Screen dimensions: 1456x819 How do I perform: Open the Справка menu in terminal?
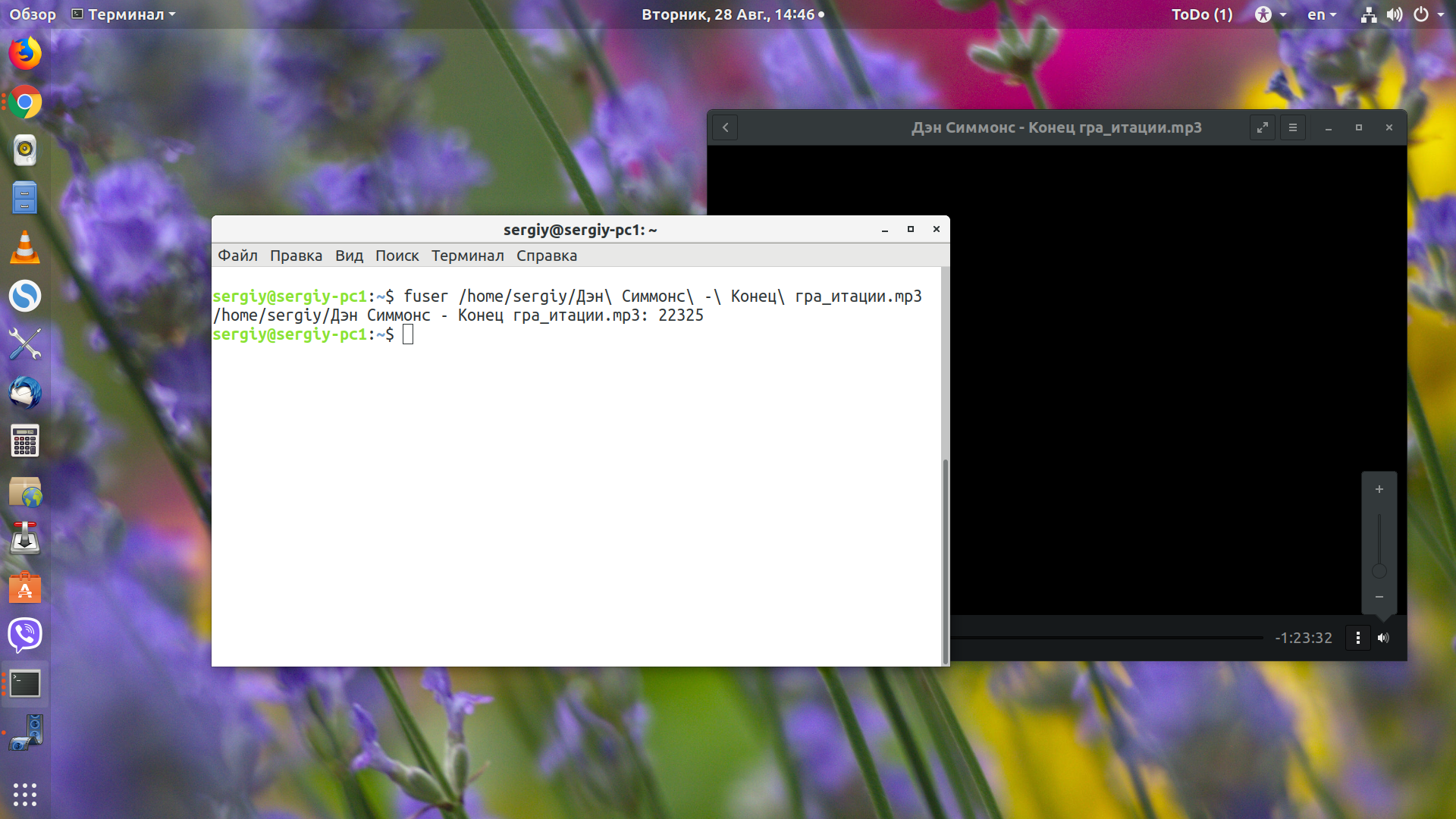tap(547, 256)
